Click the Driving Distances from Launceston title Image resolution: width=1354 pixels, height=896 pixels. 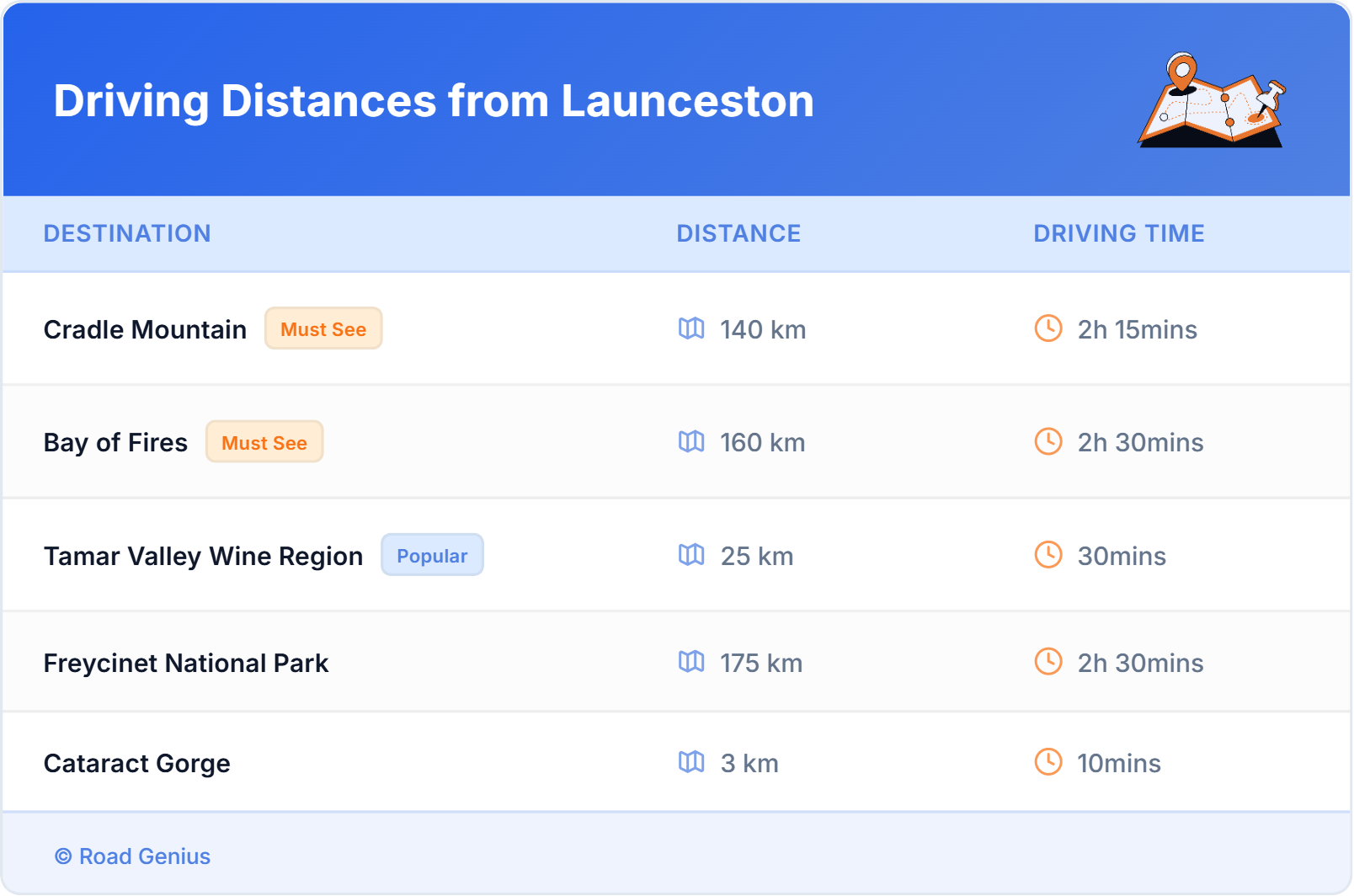coord(434,101)
